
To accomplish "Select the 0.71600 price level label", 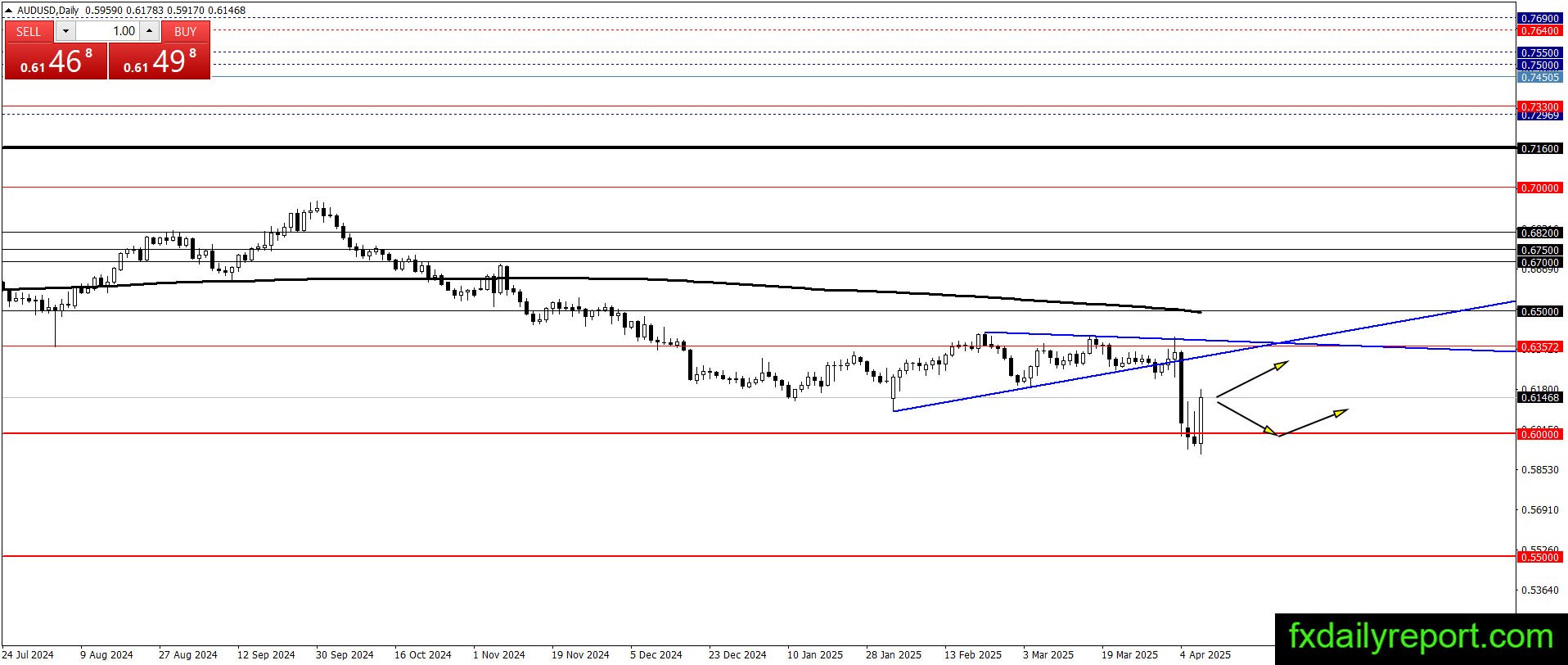I will click(x=1539, y=148).
